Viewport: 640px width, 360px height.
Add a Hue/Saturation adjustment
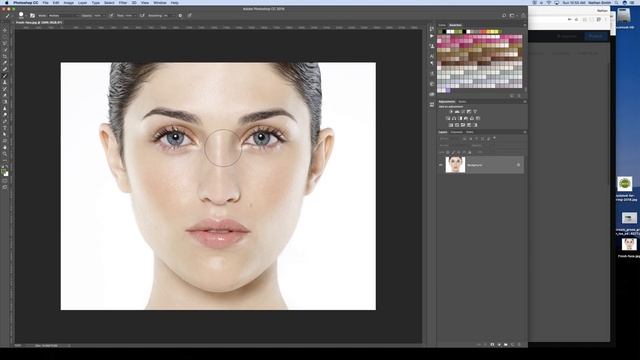pyautogui.click(x=448, y=118)
